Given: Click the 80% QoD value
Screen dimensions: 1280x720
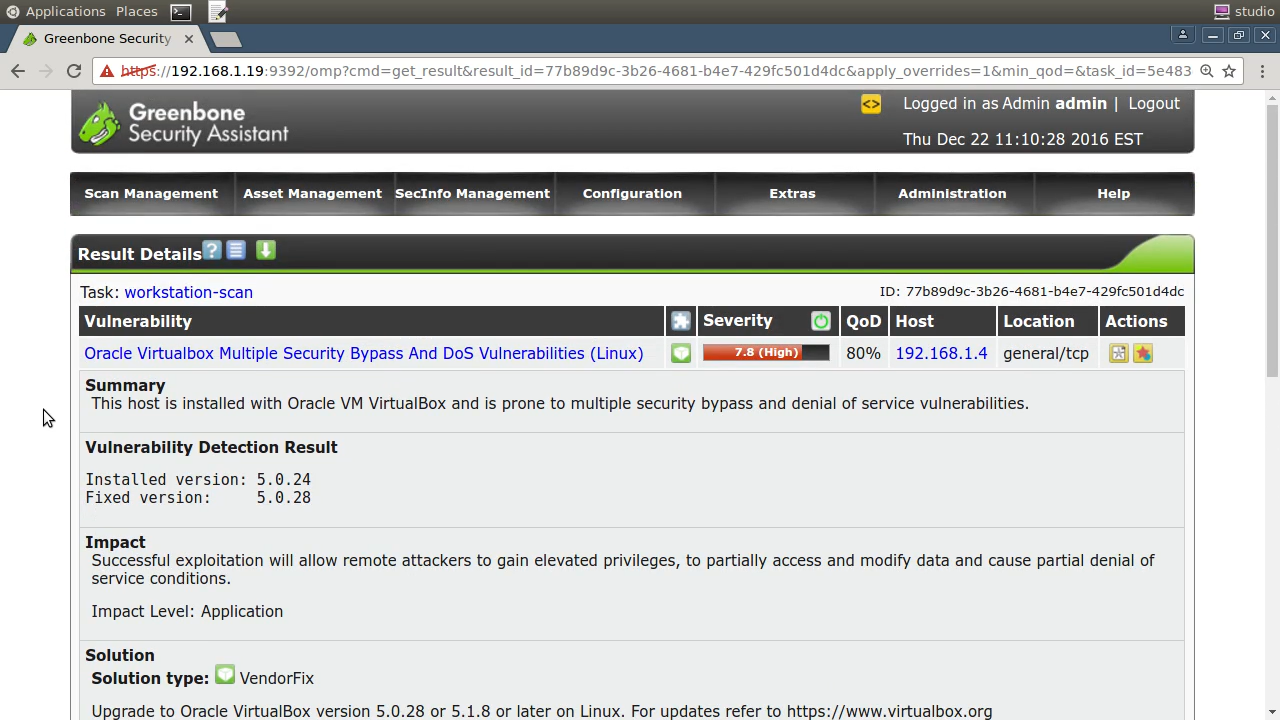Looking at the screenshot, I should [863, 353].
